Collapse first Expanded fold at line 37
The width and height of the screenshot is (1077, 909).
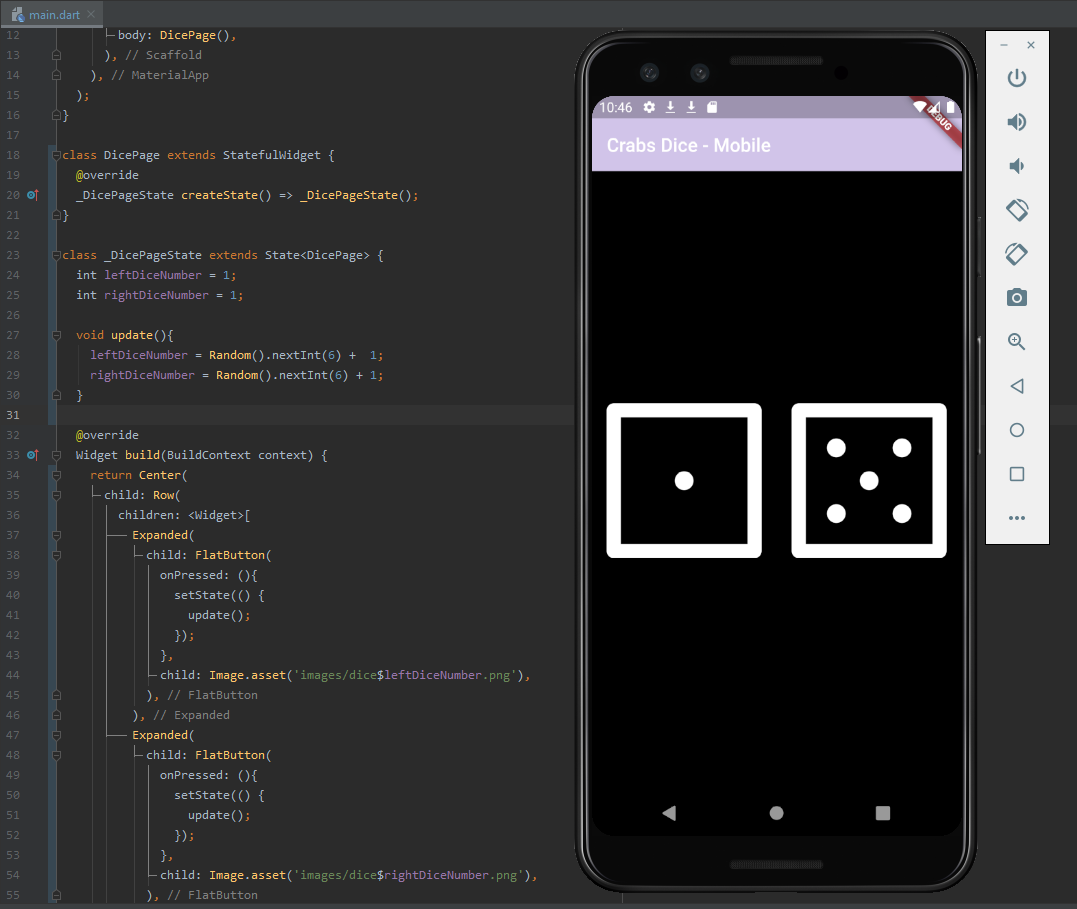(x=56, y=535)
